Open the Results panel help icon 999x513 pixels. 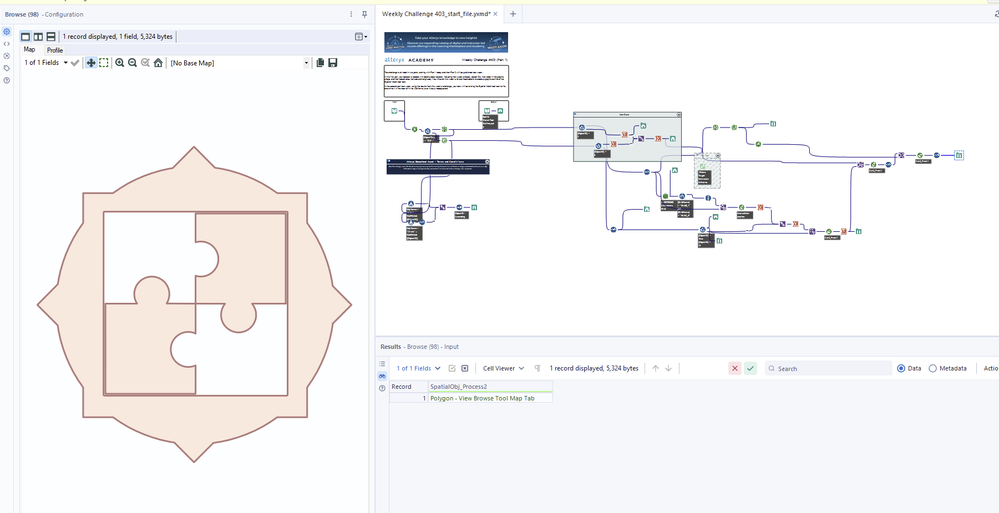[x=382, y=388]
